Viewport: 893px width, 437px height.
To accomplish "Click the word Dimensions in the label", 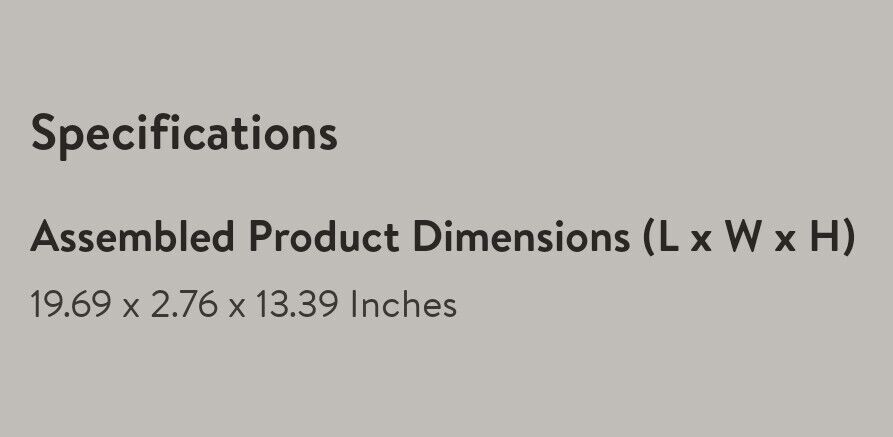I will pos(520,237).
